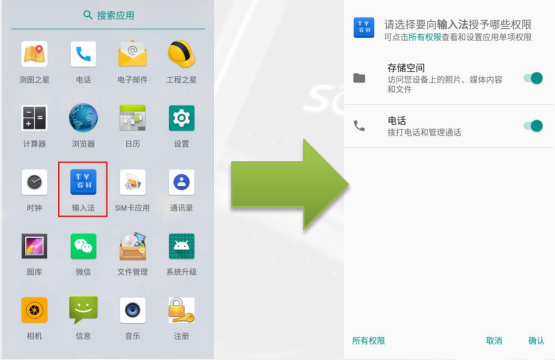555x360 pixels.
Task: Open the SIM卡应用 app
Action: tap(132, 182)
